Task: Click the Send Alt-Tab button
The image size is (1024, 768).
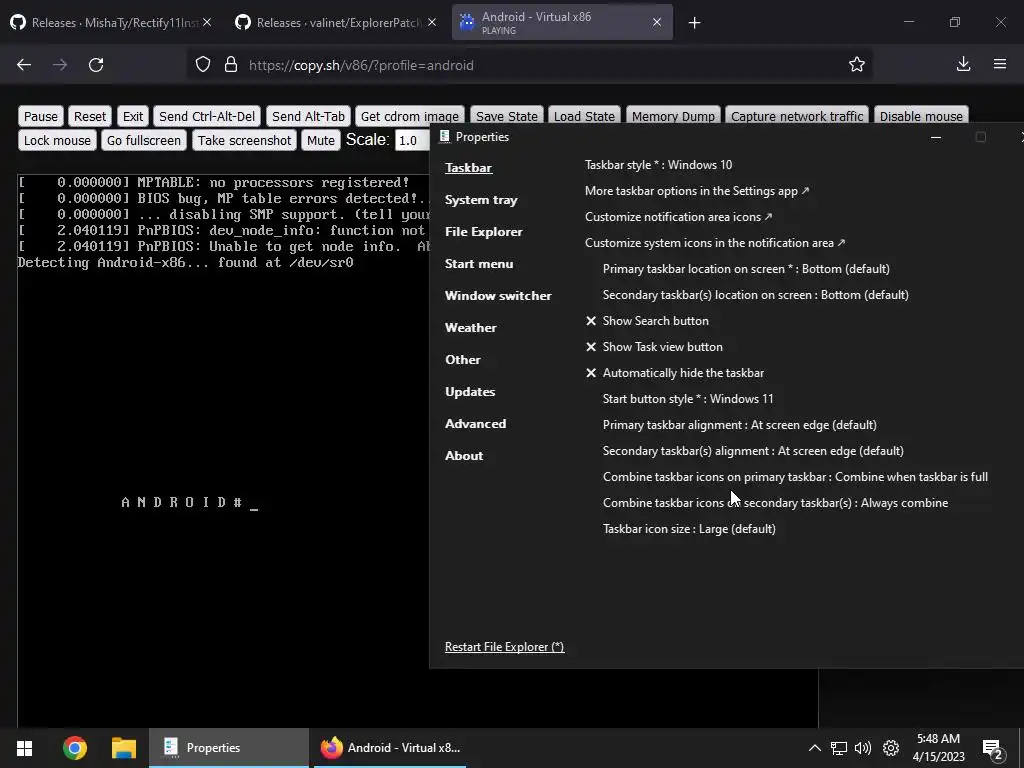Action: tap(308, 116)
